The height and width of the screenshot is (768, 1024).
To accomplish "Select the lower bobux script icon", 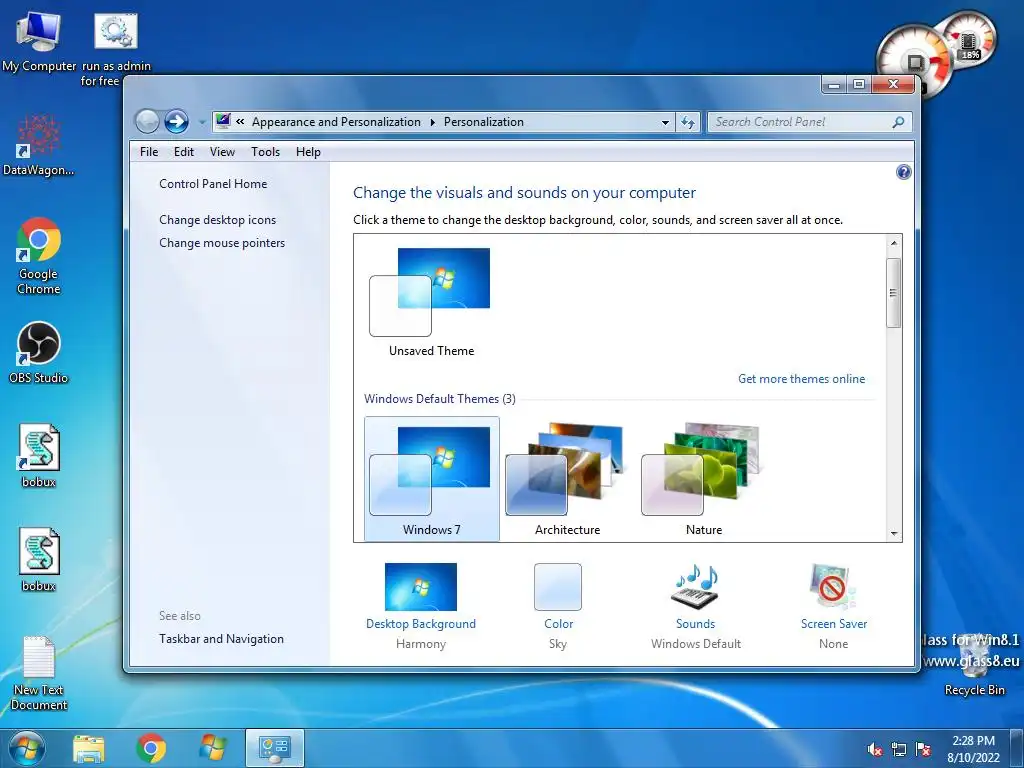I will click(x=39, y=560).
